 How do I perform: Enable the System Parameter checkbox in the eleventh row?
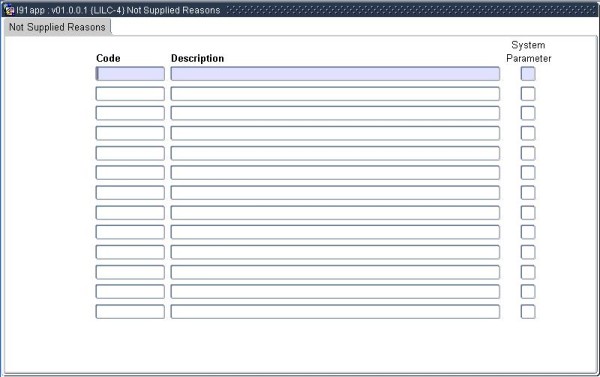click(528, 272)
